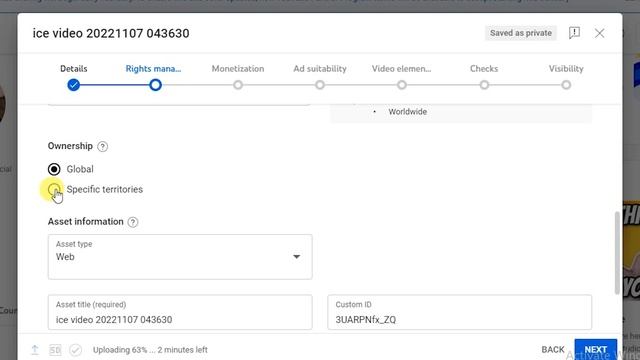Select the Global ownership radio button
Image resolution: width=640 pixels, height=360 pixels.
(x=54, y=169)
